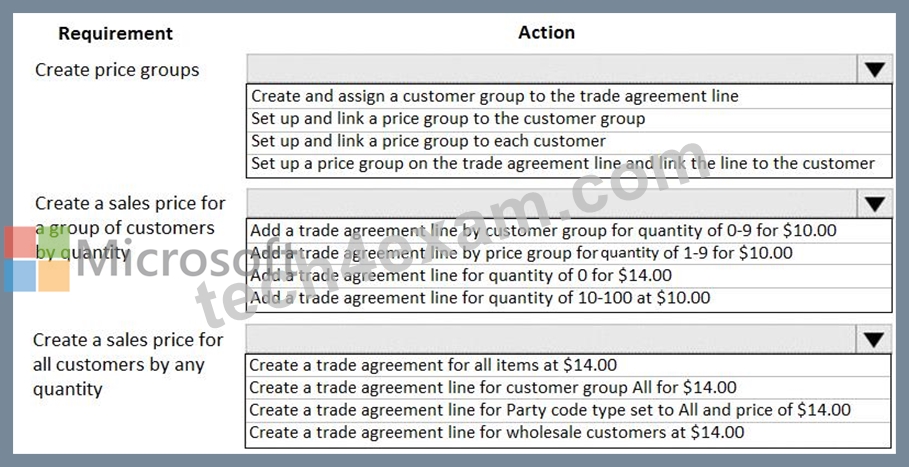
Task: Click the Microsoft logo watermark
Action: [x=37, y=259]
